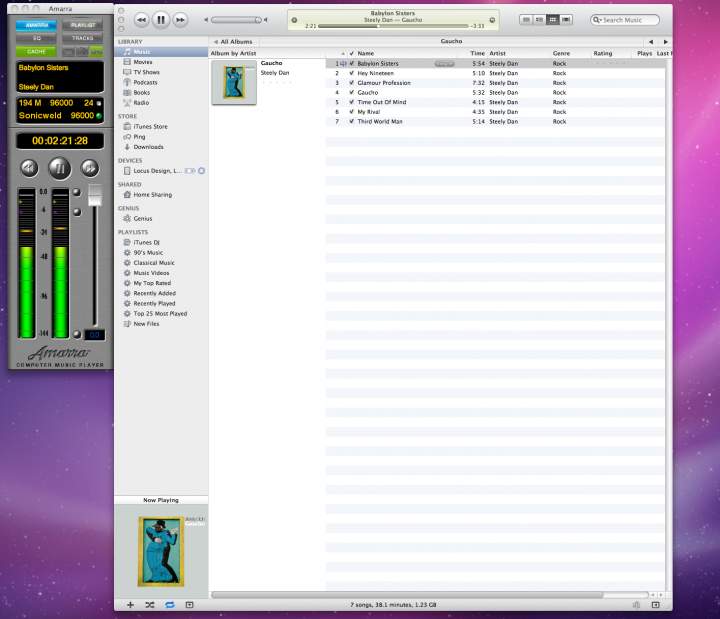The height and width of the screenshot is (619, 720).
Task: Hide the Now Playing artwork panel
Action: click(x=189, y=605)
